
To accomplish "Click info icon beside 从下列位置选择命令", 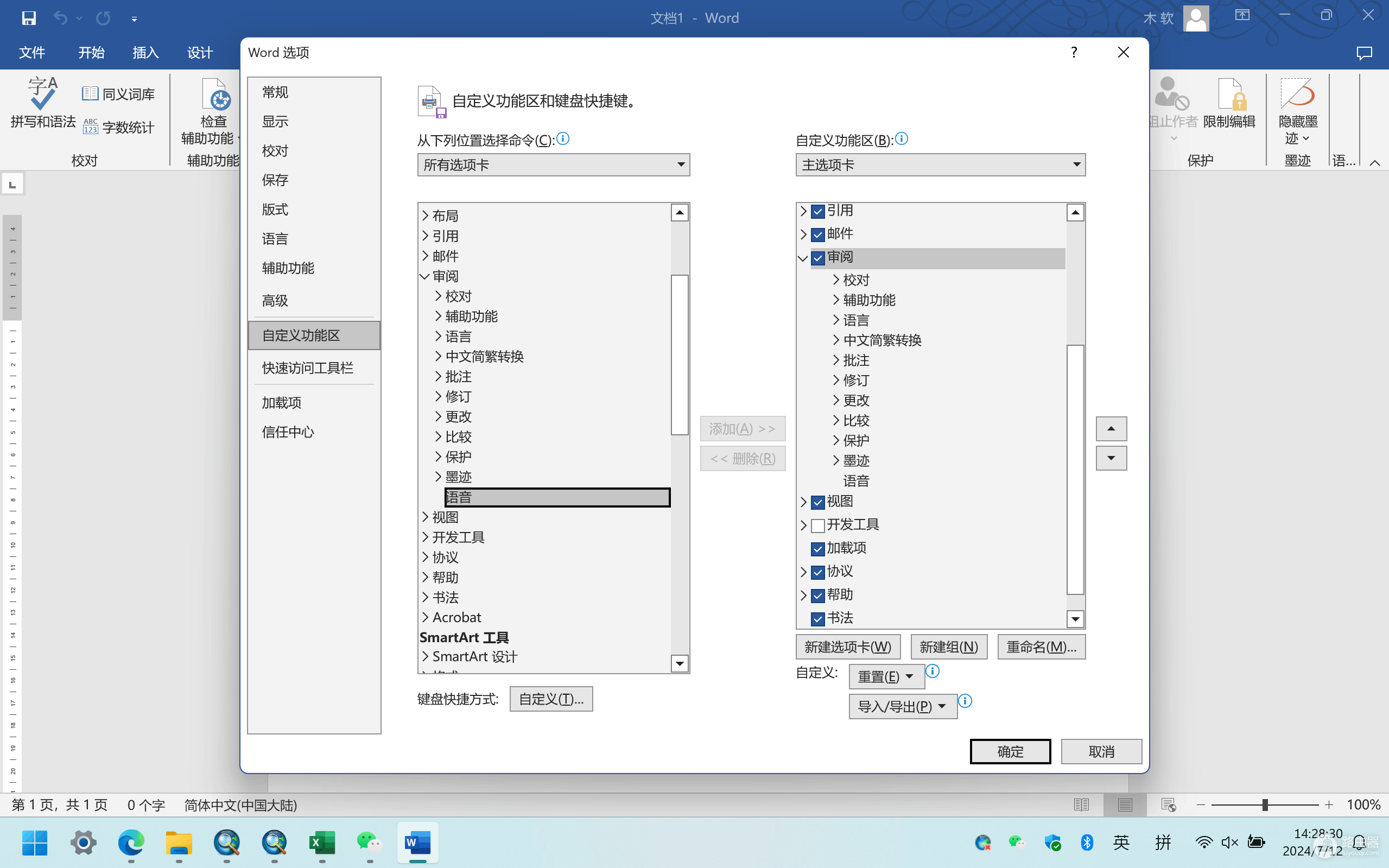I will pos(563,138).
